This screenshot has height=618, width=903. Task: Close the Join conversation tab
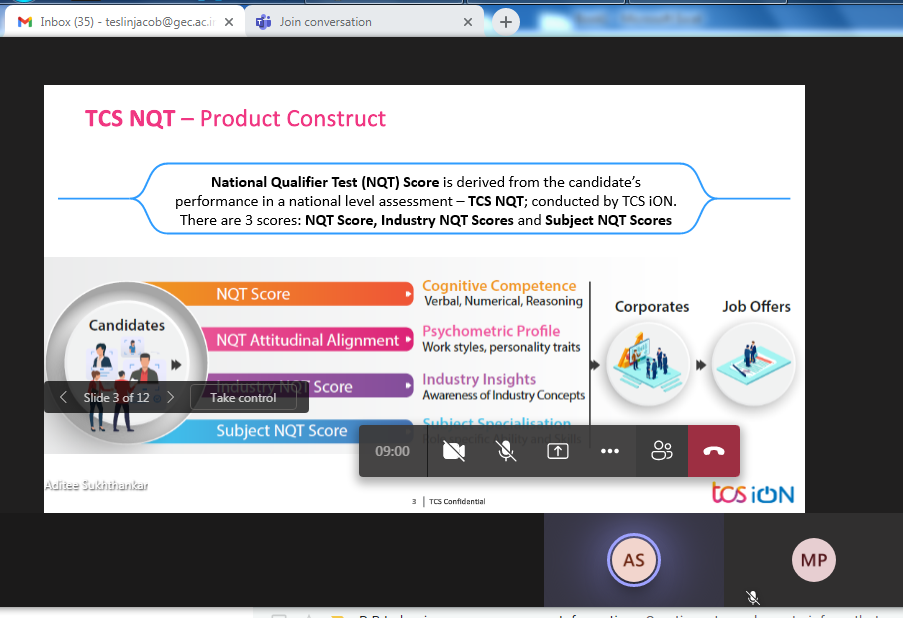[x=468, y=22]
